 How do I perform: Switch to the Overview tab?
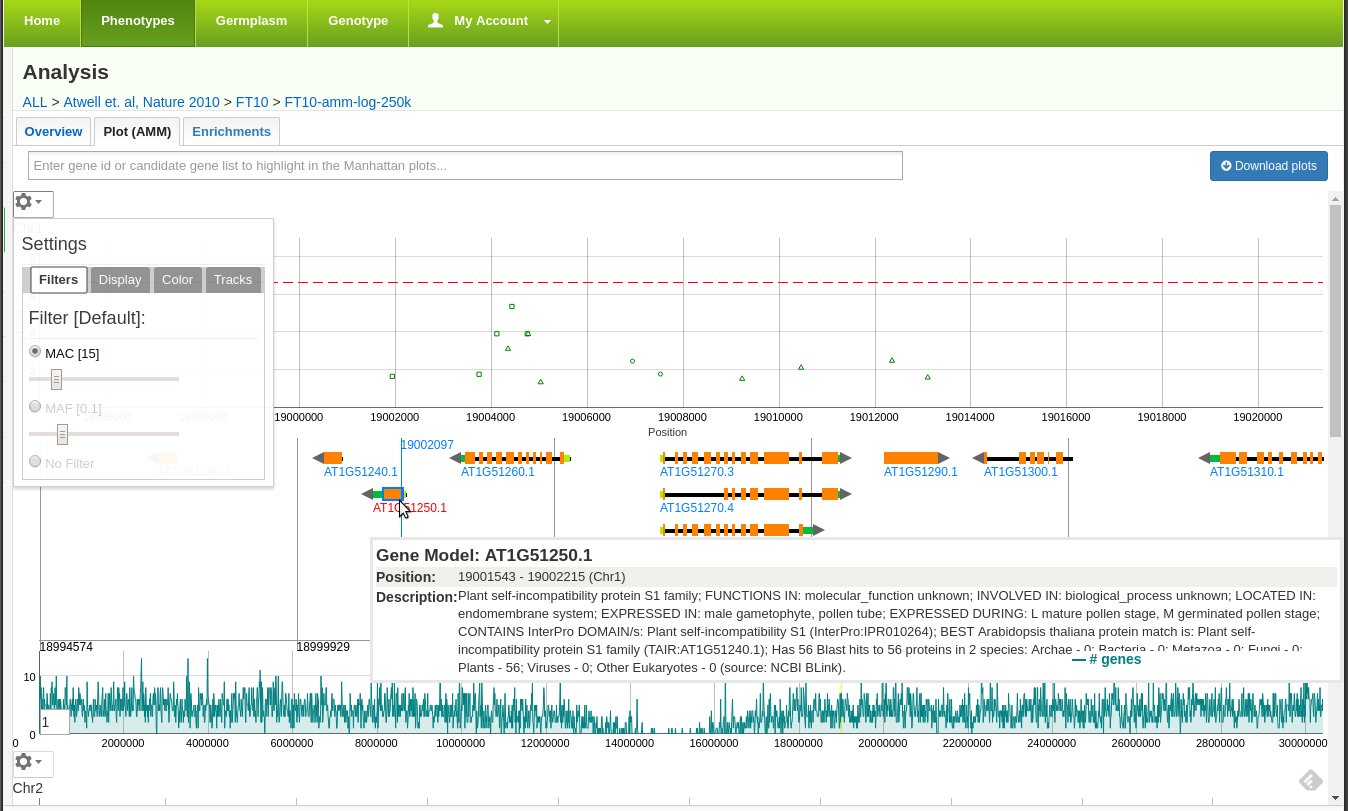click(53, 132)
